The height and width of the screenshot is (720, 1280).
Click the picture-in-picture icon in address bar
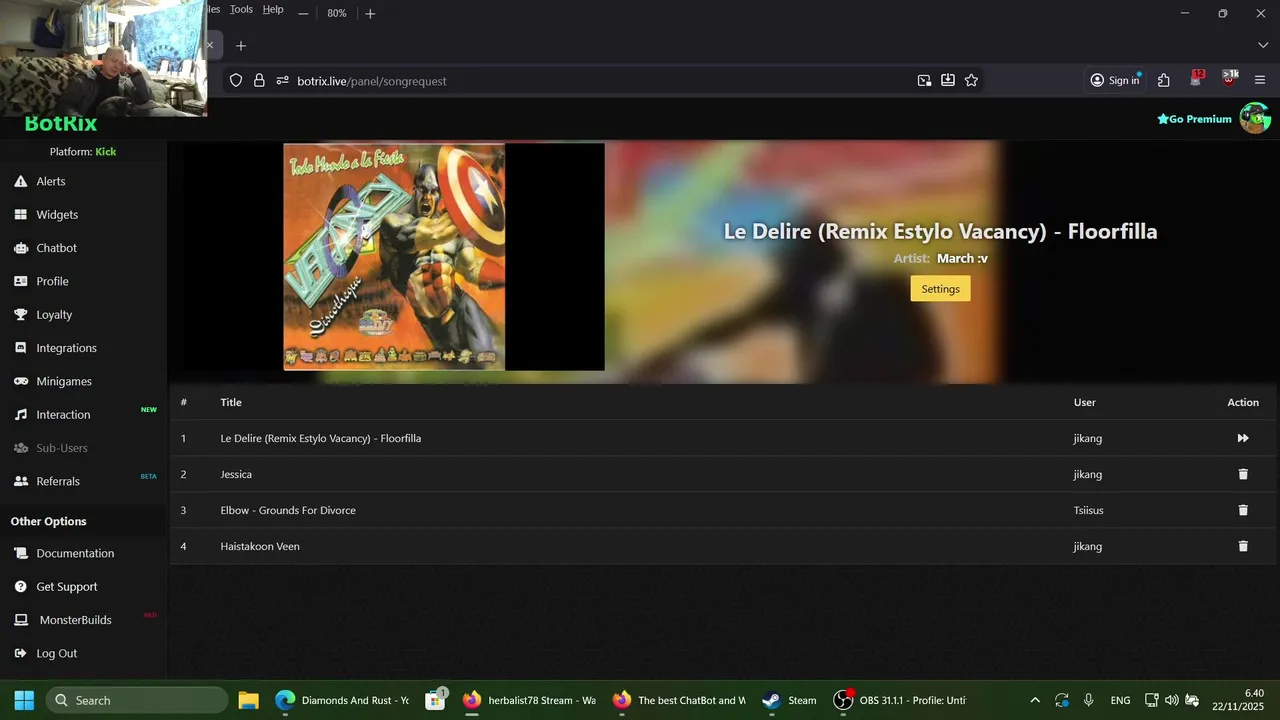tap(925, 81)
